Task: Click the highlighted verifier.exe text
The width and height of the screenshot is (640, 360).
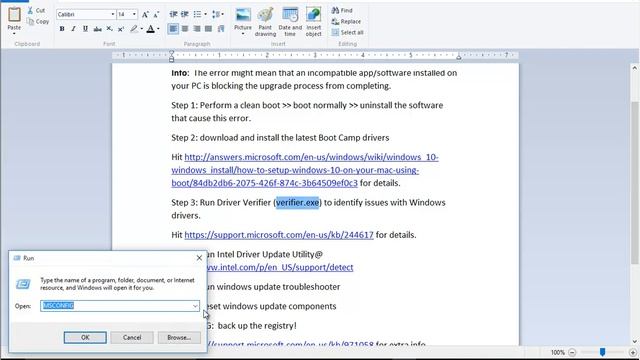Action: pyautogui.click(x=298, y=202)
